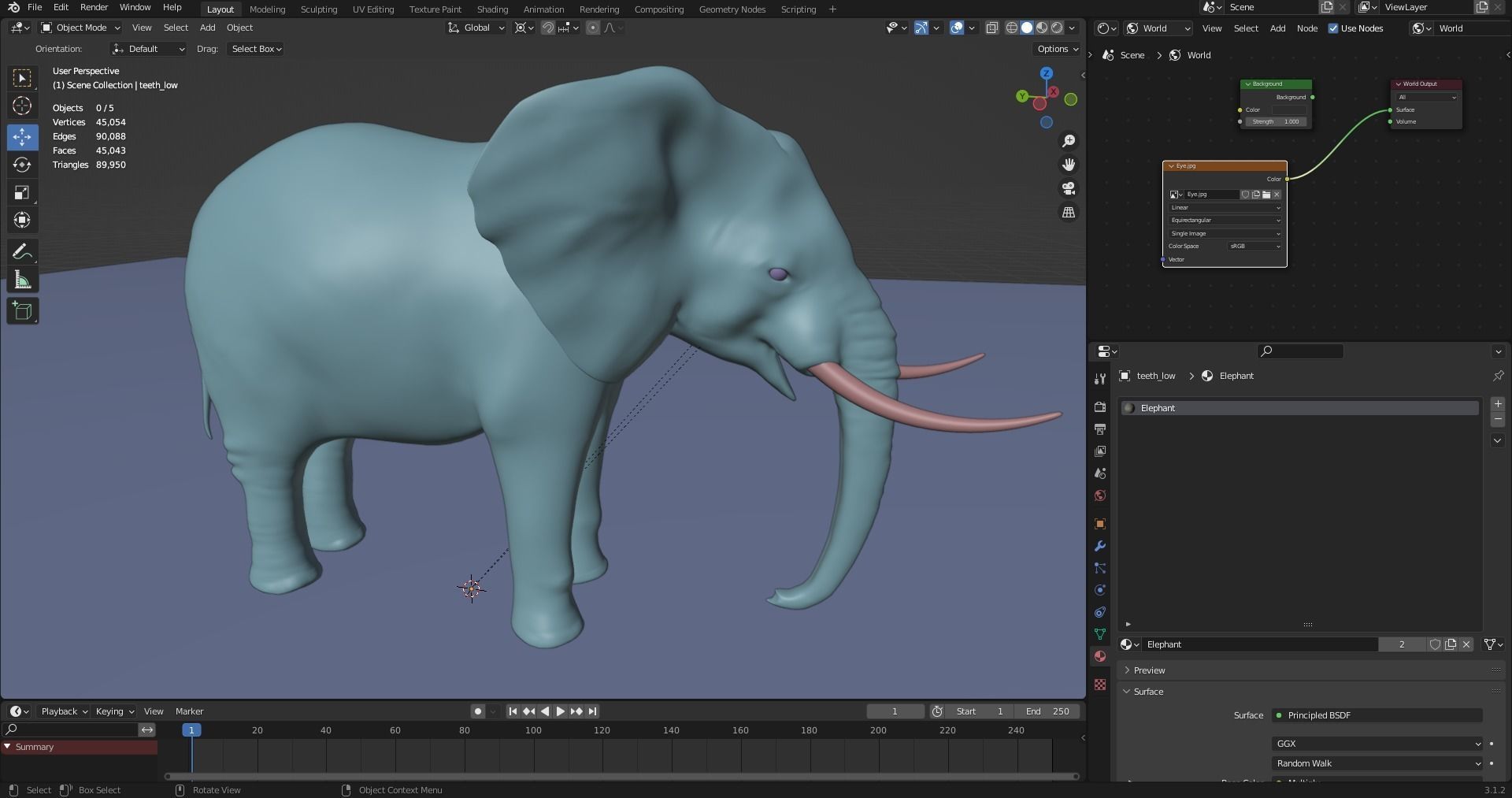Image resolution: width=1512 pixels, height=798 pixels.
Task: Open the Texture properties tab
Action: point(1100,685)
